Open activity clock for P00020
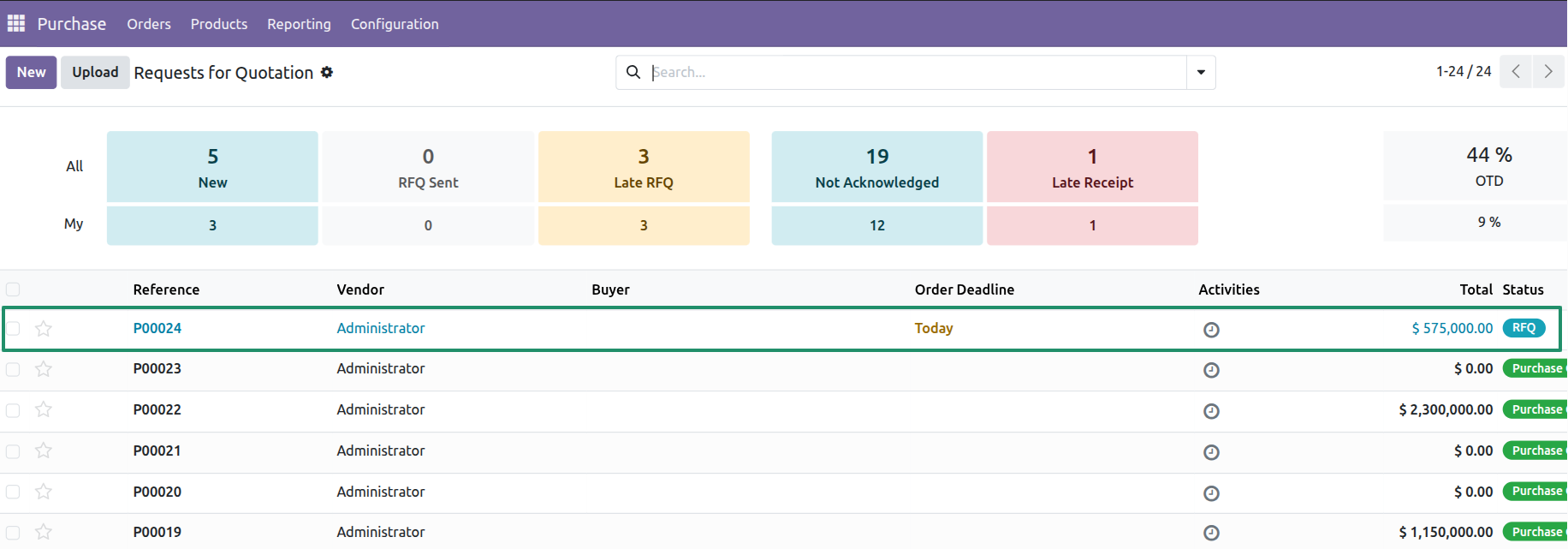This screenshot has width=1568, height=549. tap(1211, 493)
